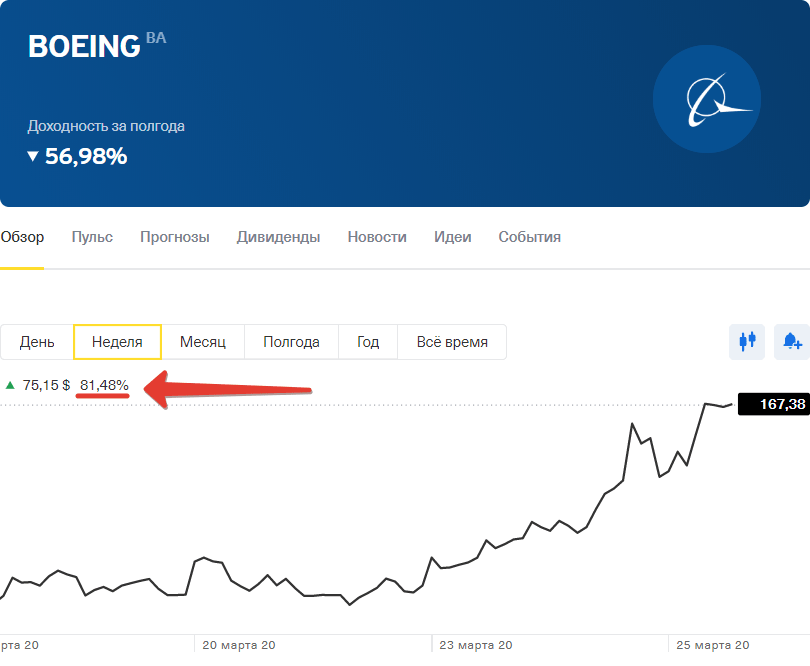Switch to the Новости tab

377,237
